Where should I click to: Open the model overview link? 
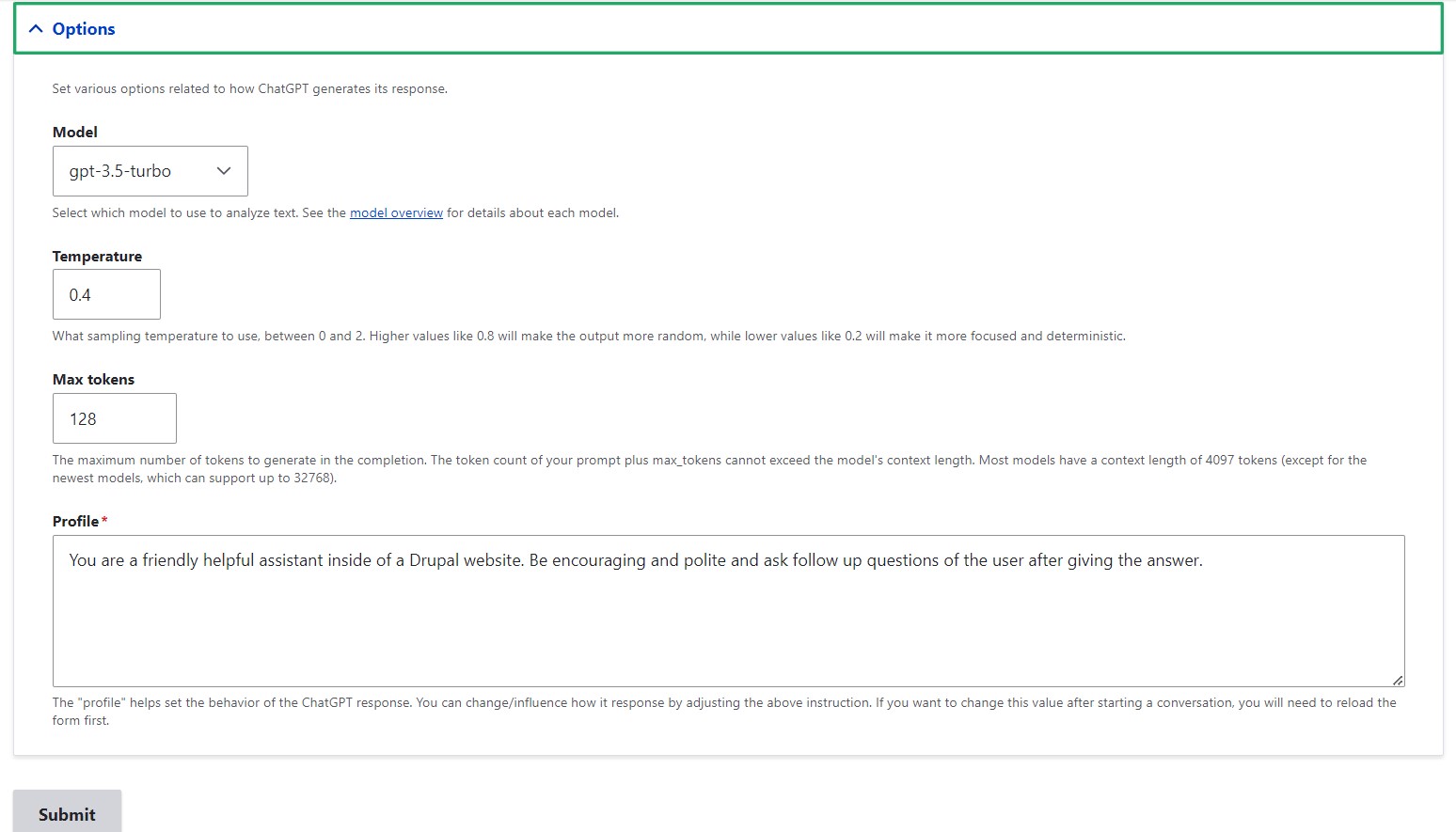396,213
